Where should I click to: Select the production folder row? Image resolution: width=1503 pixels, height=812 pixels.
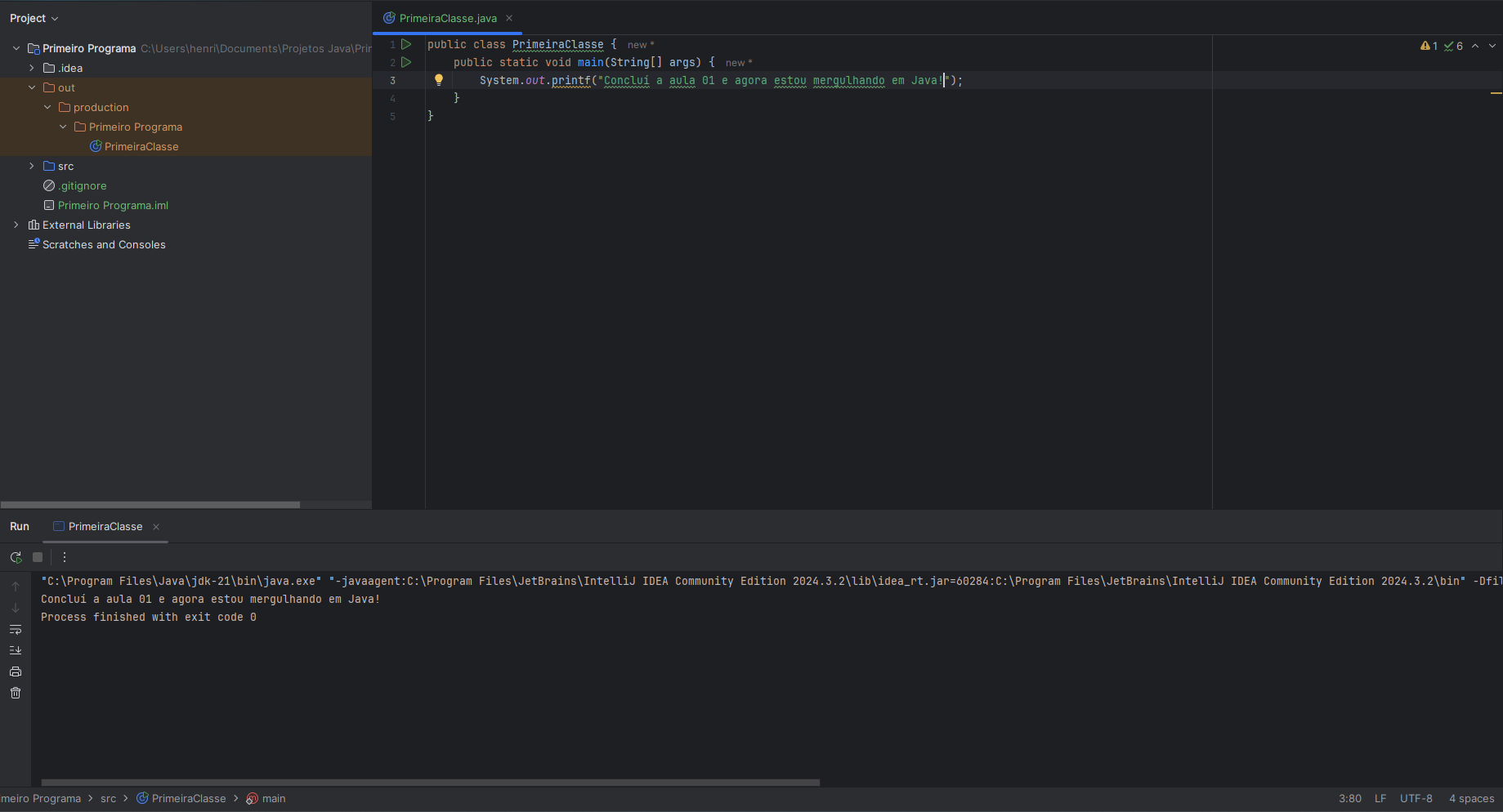(x=186, y=107)
